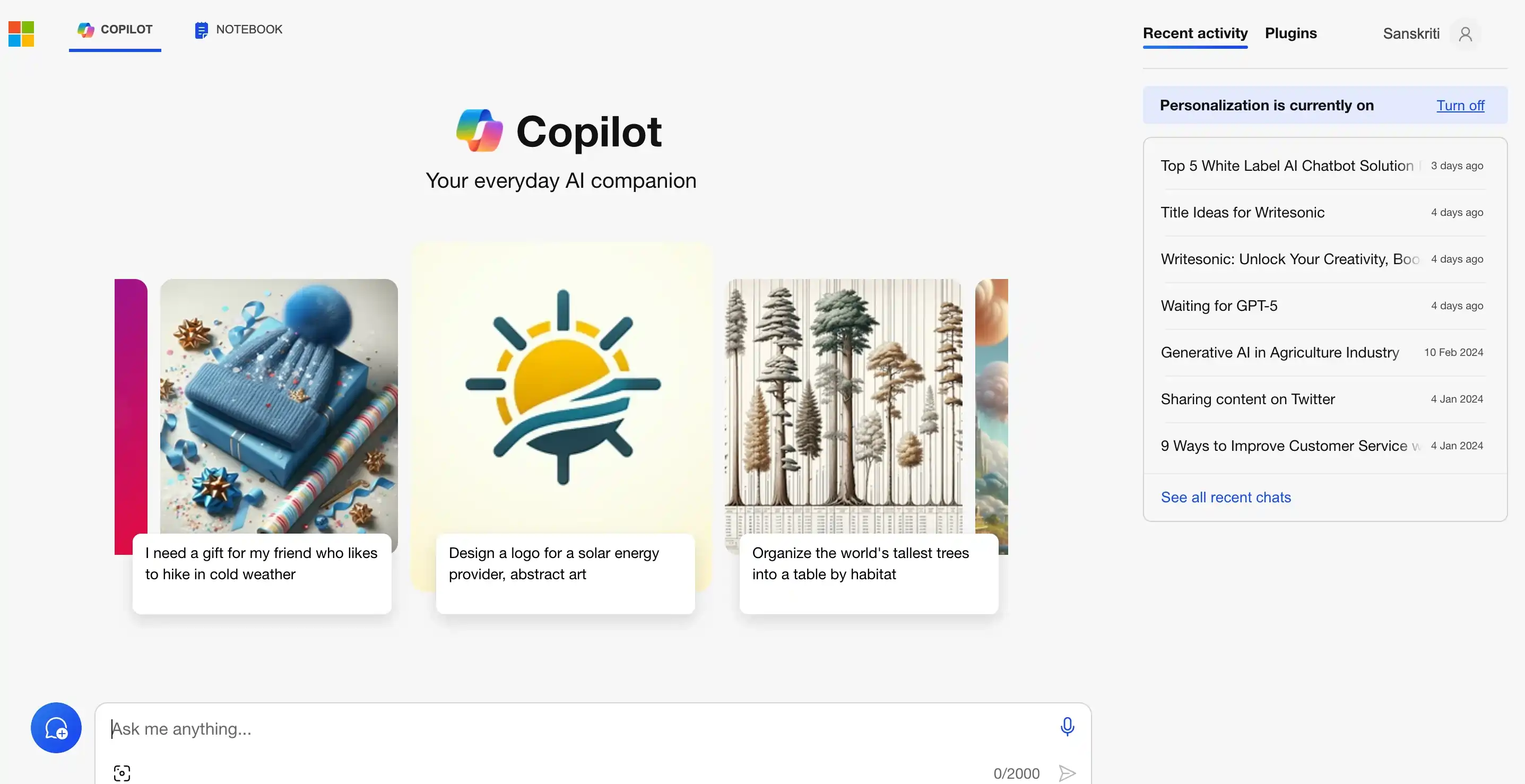The width and height of the screenshot is (1525, 784).
Task: Turn off personalization
Action: click(1460, 106)
